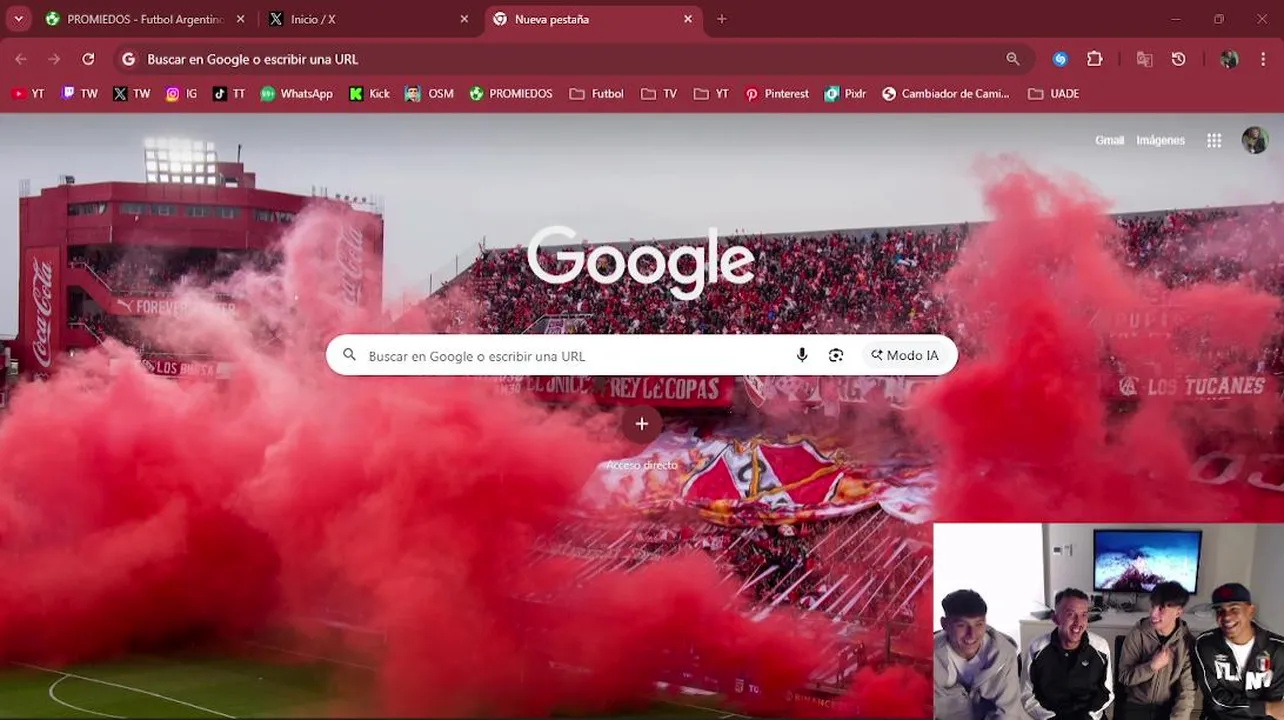Click the Google search box
Viewport: 1284px width, 720px height.
[641, 355]
